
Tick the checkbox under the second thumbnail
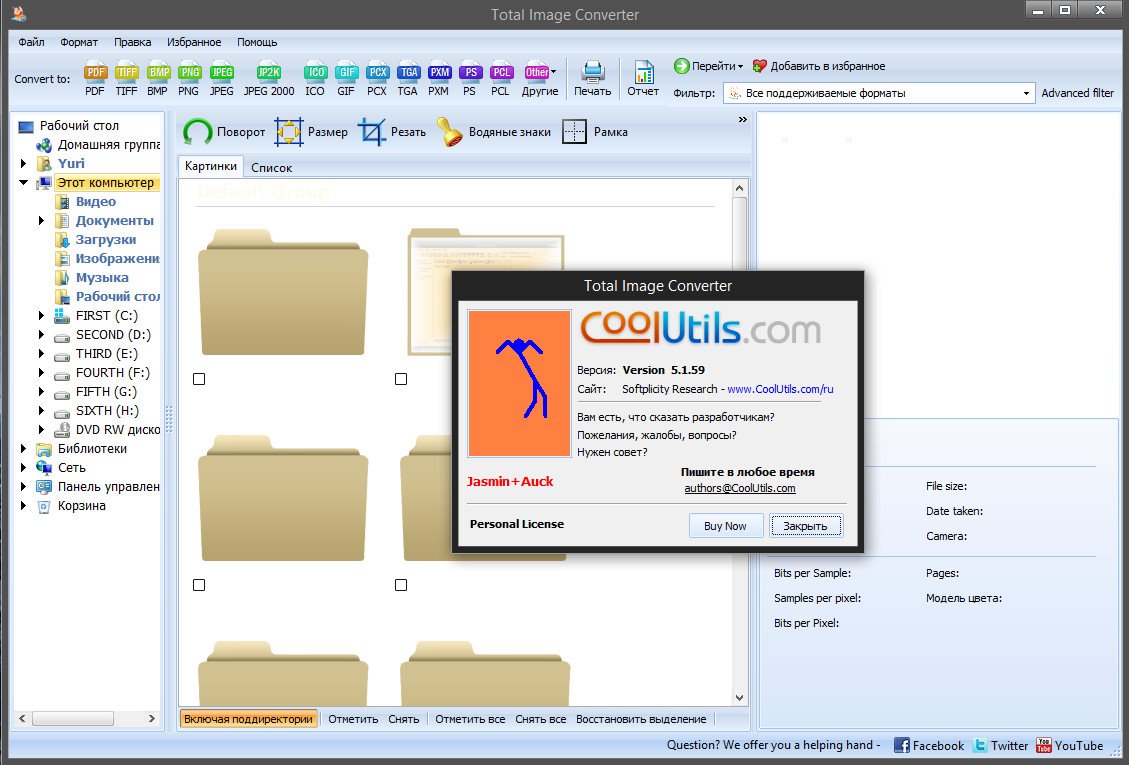[401, 379]
